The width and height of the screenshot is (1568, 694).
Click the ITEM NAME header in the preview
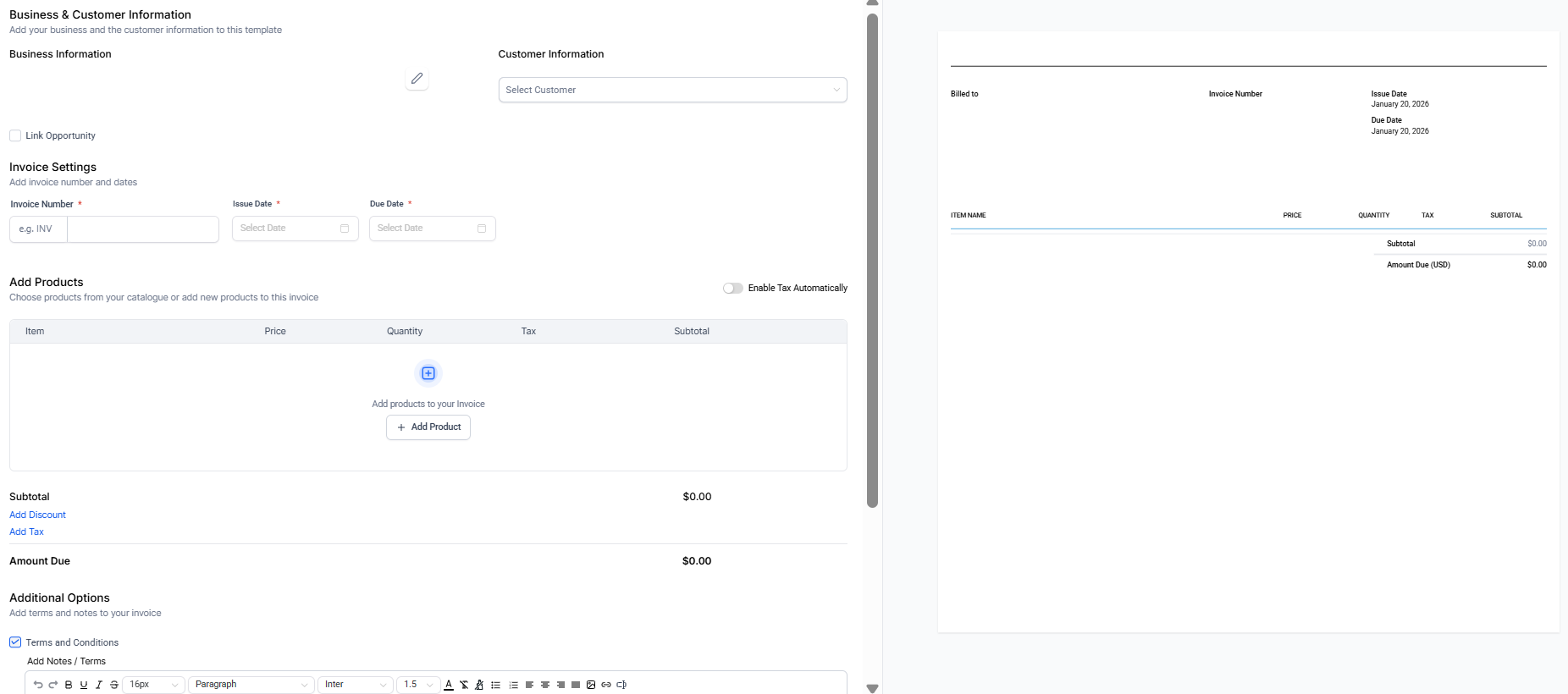(x=969, y=216)
